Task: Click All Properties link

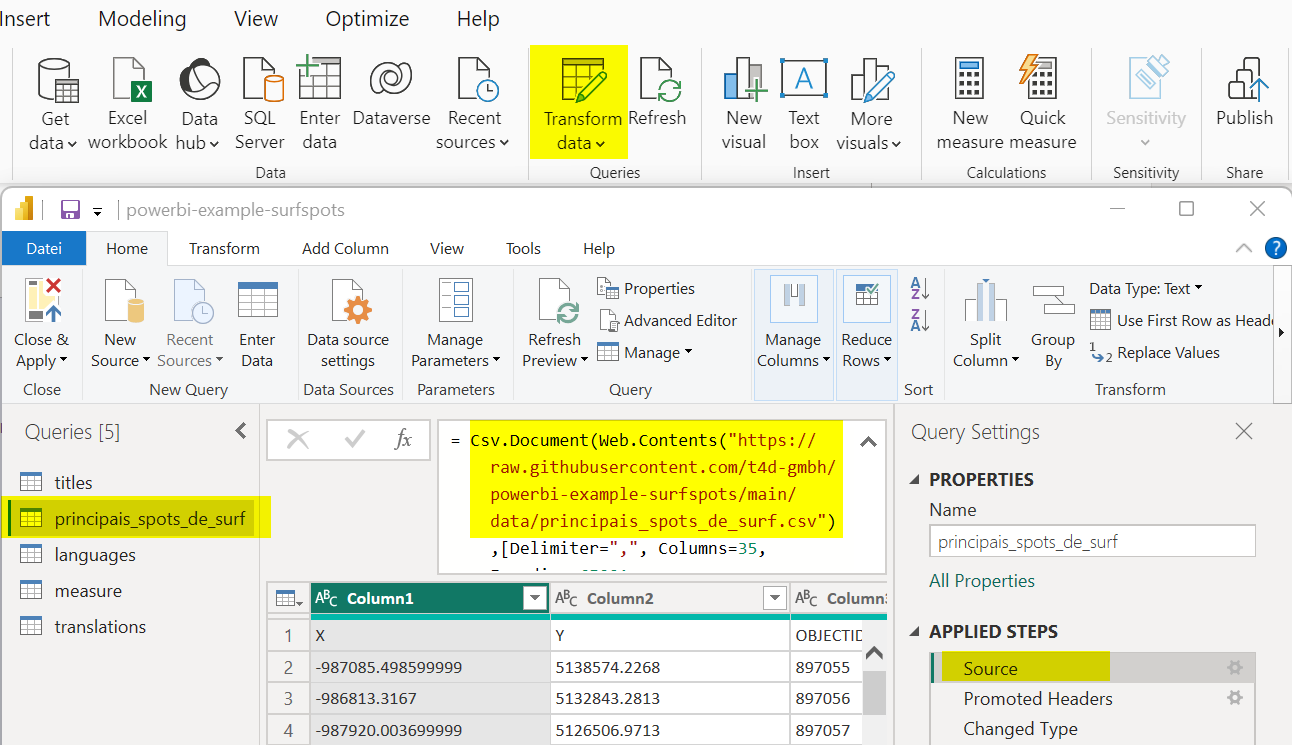Action: 982,581
